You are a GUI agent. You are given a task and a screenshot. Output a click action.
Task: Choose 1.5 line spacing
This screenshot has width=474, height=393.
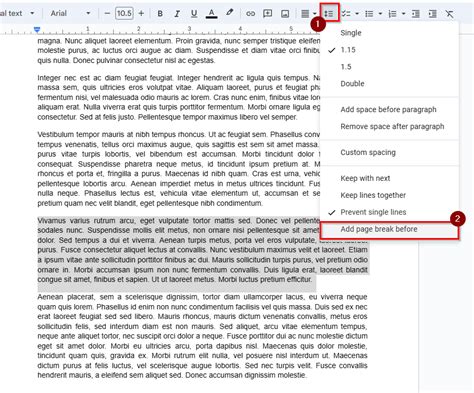389,67
